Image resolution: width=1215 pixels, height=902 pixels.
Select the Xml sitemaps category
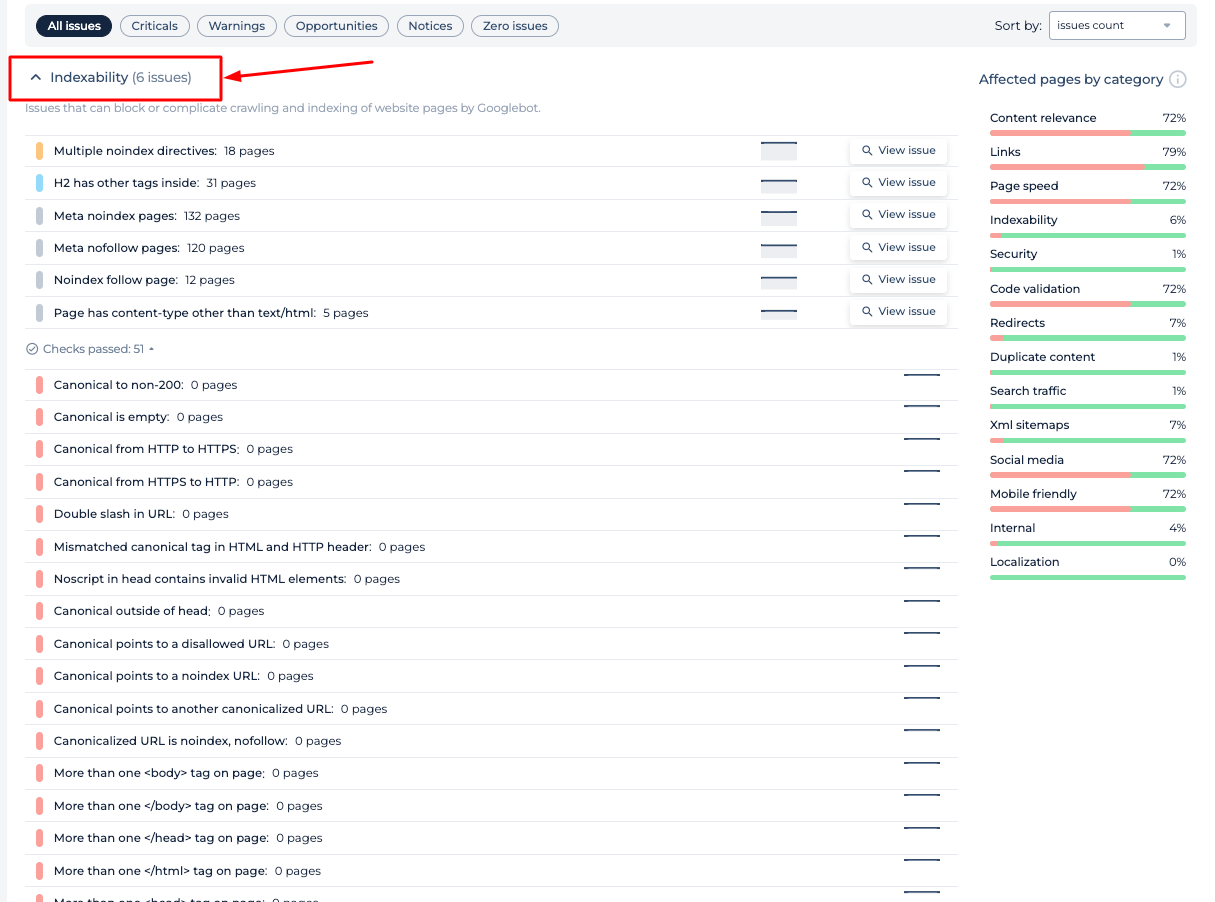pyautogui.click(x=1088, y=430)
